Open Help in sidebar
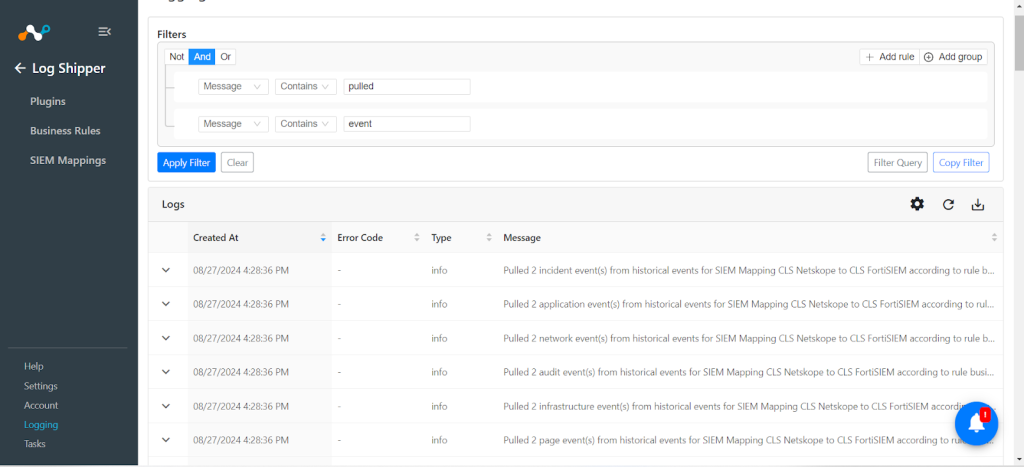 pos(34,366)
